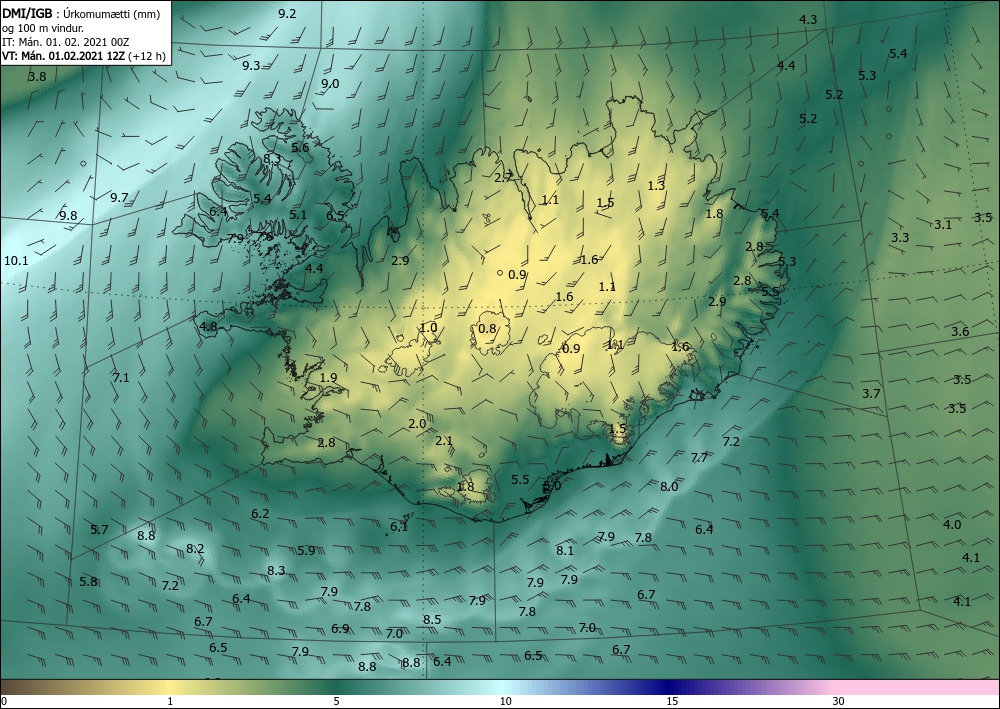Click the 2.0 value in south Iceland
Viewport: 1000px width, 709px height.
417,424
